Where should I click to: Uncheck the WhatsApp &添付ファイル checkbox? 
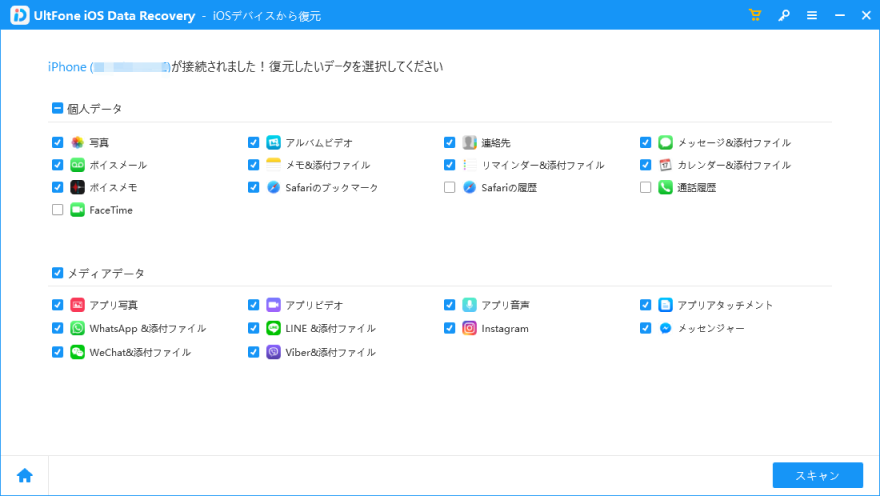[x=57, y=328]
